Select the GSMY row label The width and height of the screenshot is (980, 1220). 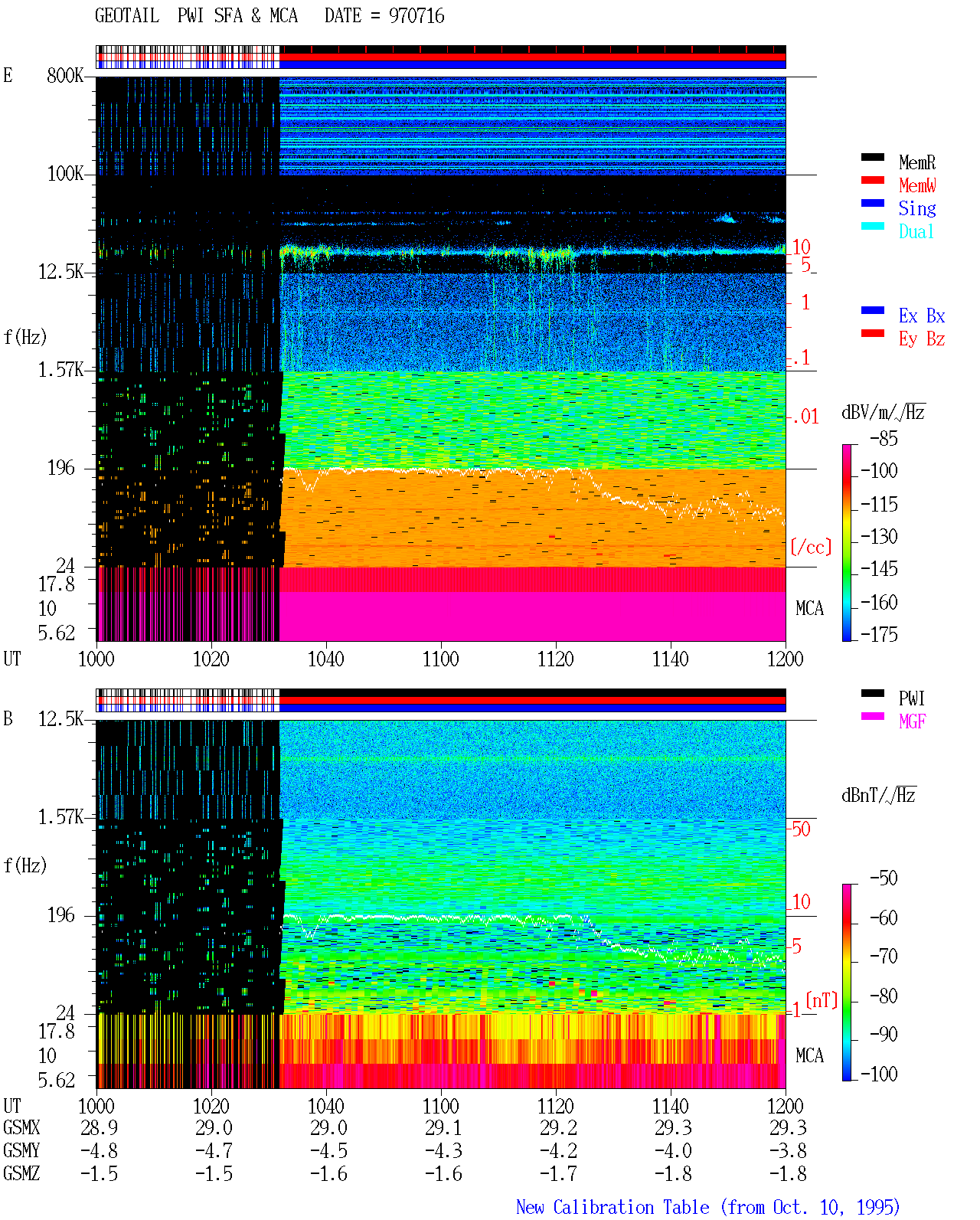point(21,1150)
